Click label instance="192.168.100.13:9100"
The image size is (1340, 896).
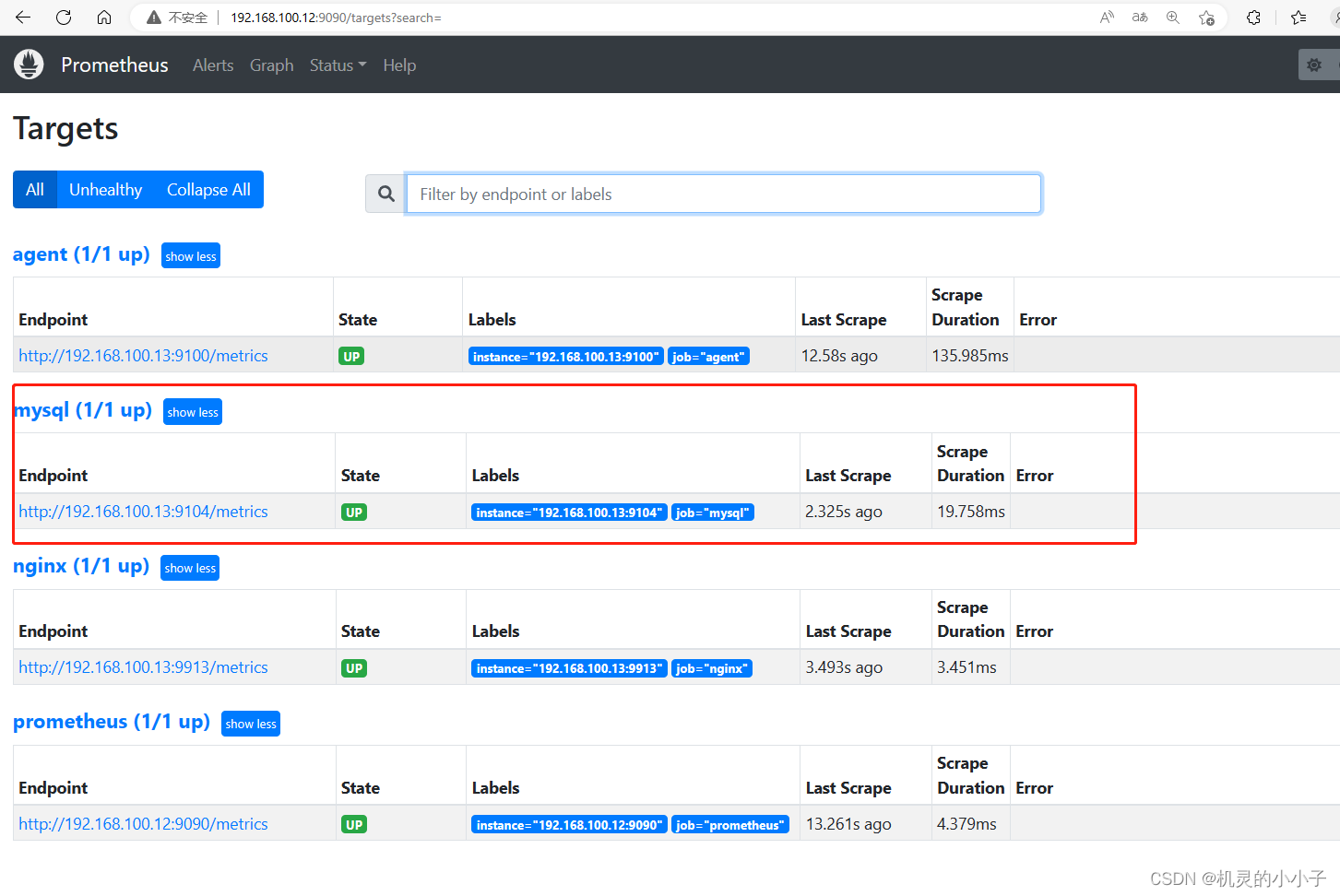566,357
